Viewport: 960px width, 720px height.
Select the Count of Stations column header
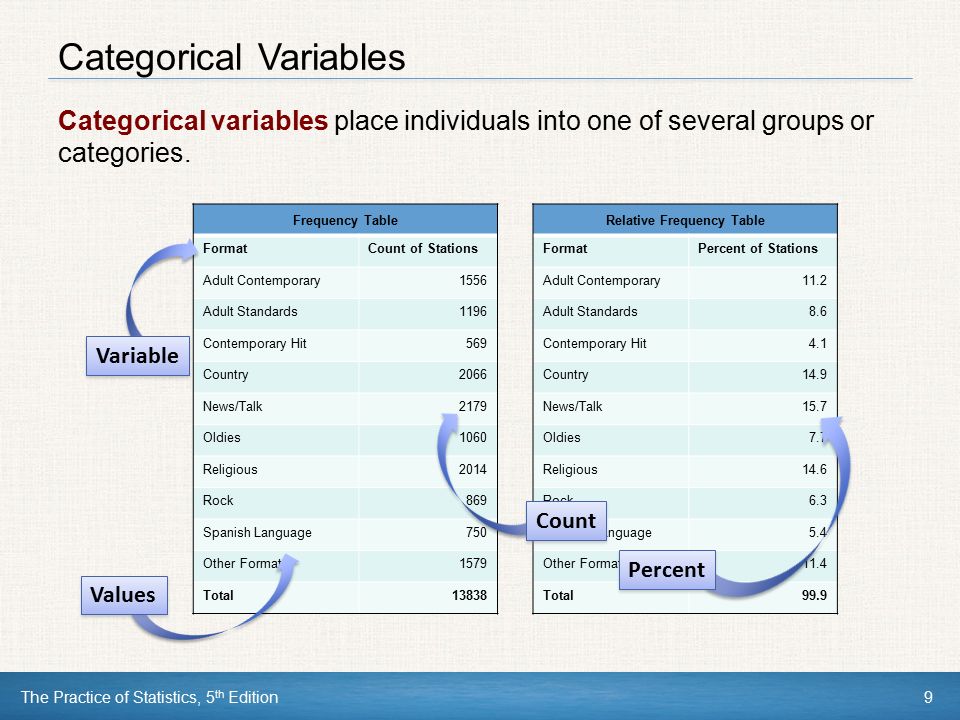tap(422, 249)
